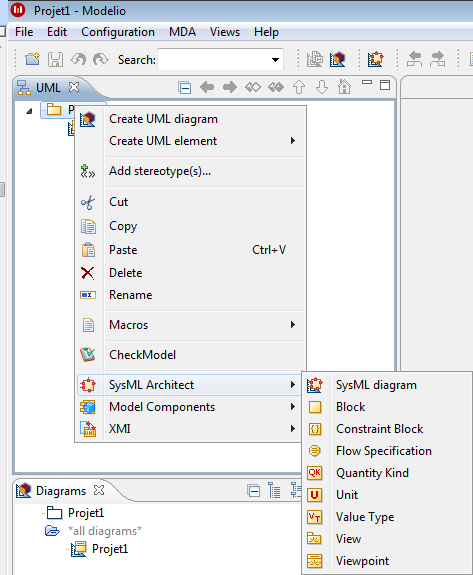Click the SysML Architect gear icon
This screenshot has width=473, height=575.
(x=88, y=385)
